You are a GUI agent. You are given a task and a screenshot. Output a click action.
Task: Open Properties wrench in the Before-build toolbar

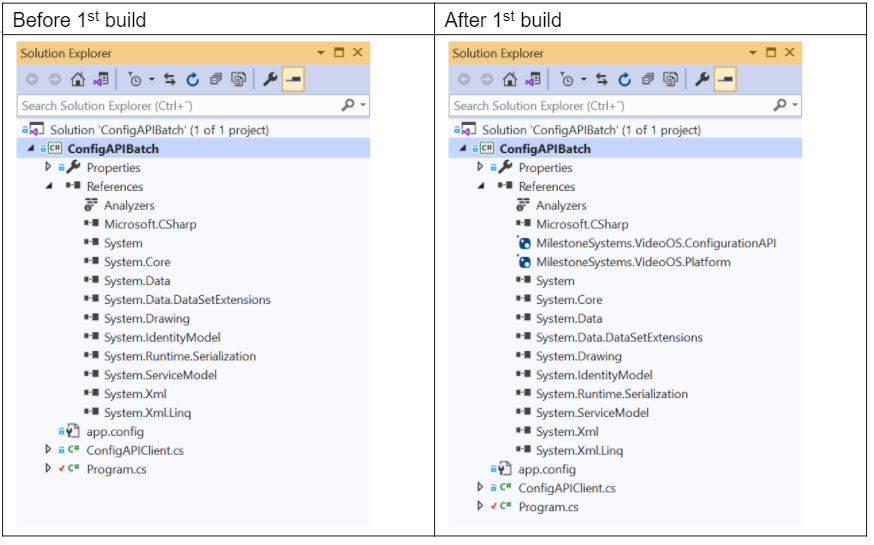270,80
